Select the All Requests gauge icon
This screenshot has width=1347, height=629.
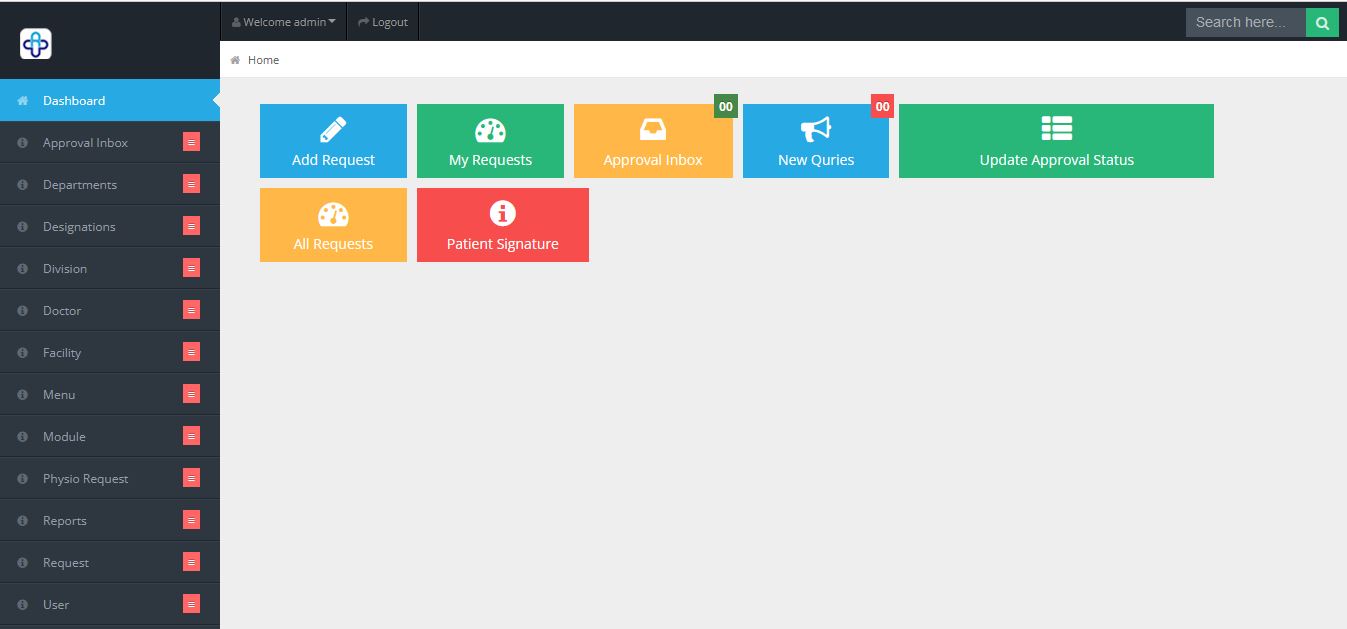tap(332, 213)
